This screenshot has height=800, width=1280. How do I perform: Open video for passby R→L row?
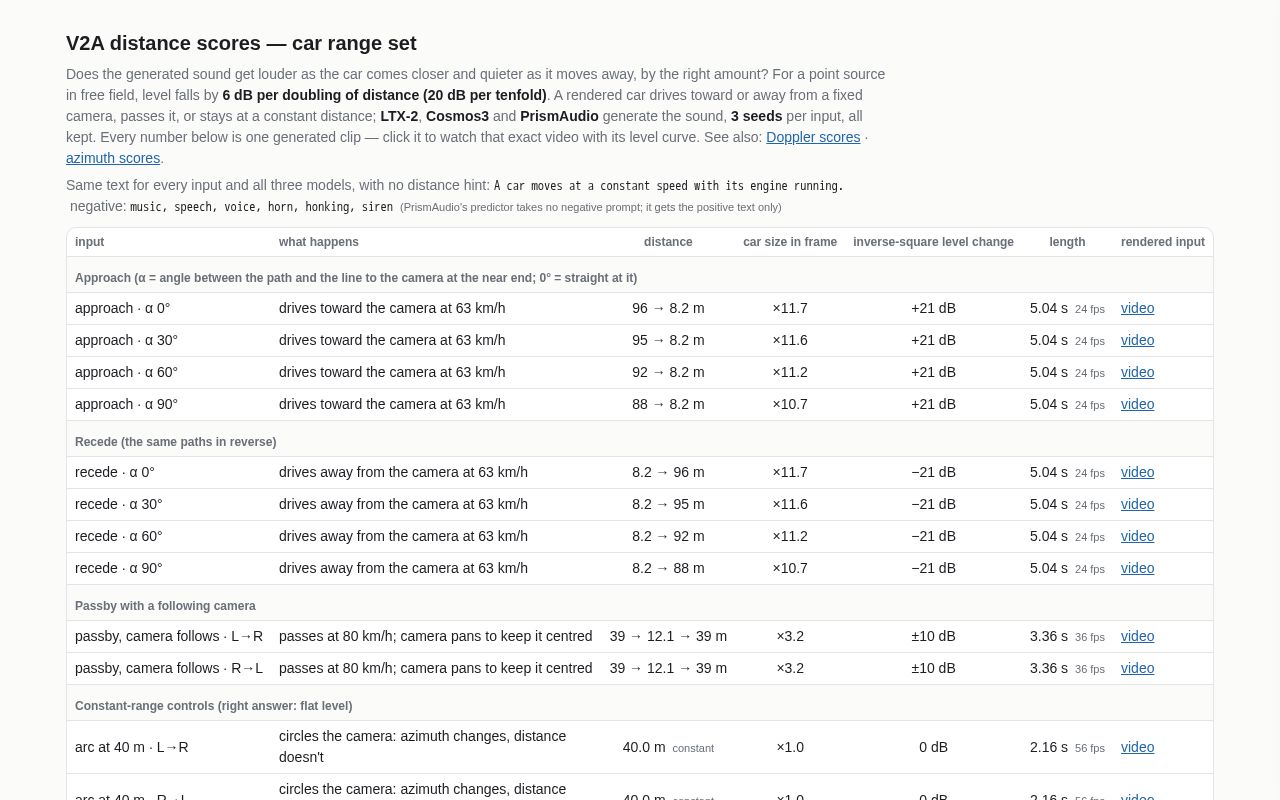click(x=1137, y=668)
